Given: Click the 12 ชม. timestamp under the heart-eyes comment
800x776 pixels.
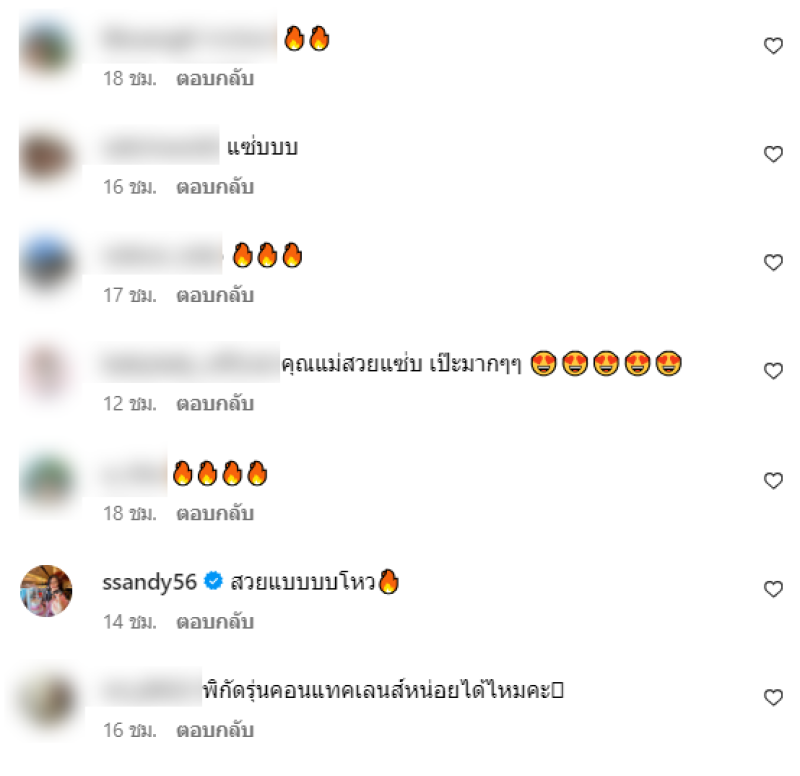Looking at the screenshot, I should click(x=130, y=404).
